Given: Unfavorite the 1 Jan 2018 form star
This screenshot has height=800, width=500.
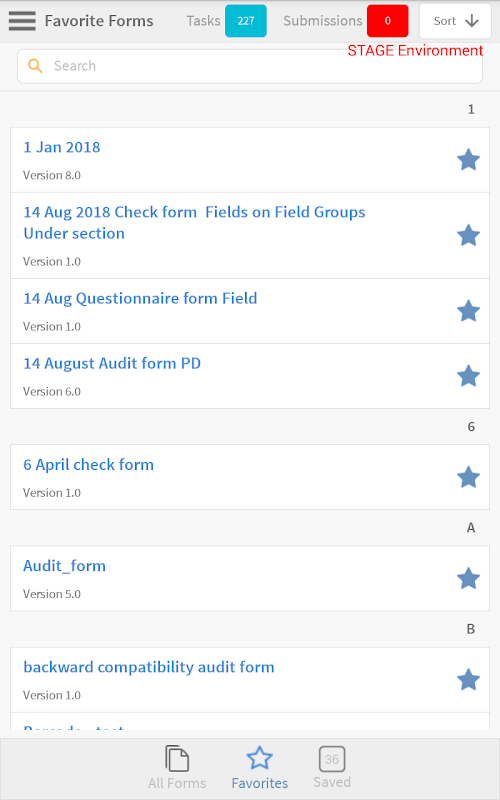Looking at the screenshot, I should click(468, 160).
